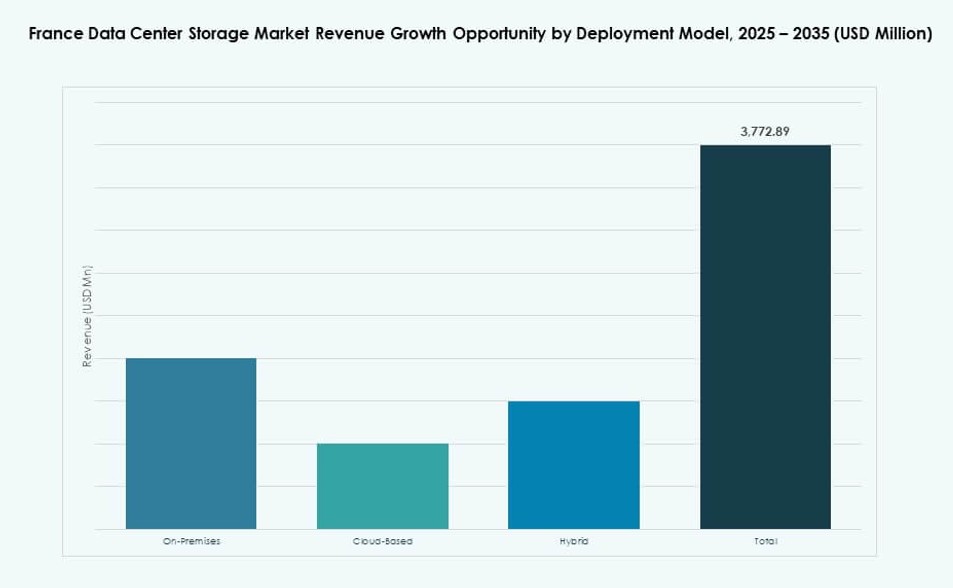Click the Hybrid category label
953x588 pixels.
click(573, 541)
